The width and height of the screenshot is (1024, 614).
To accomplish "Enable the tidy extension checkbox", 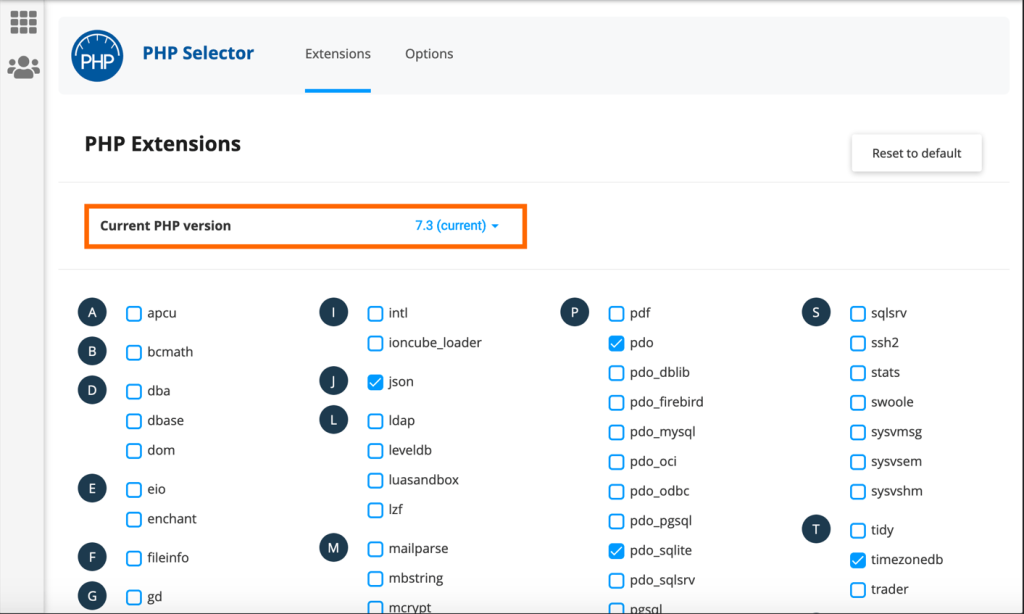I will tap(858, 530).
